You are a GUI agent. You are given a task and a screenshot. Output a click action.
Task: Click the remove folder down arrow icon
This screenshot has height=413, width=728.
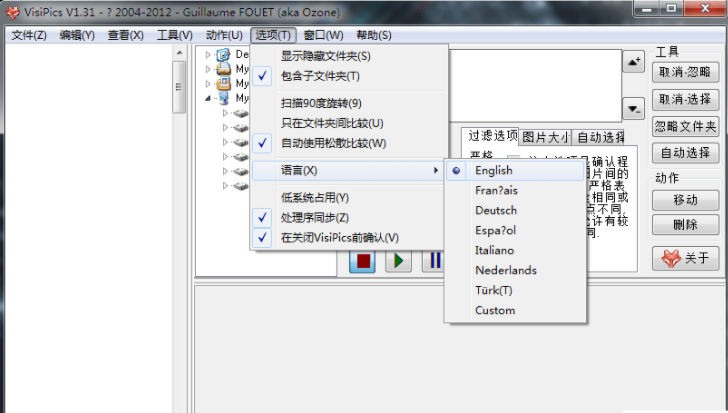tap(633, 108)
